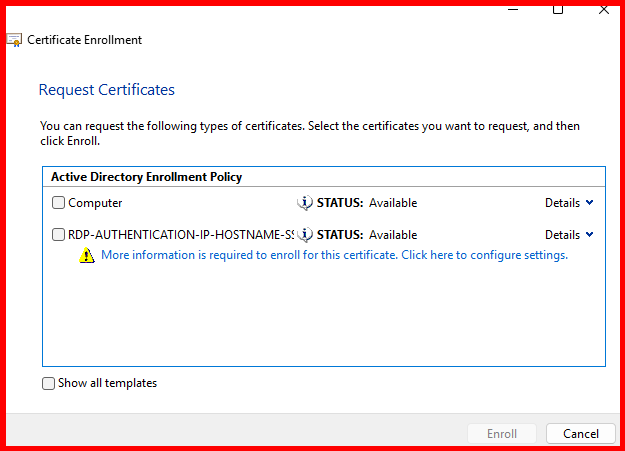This screenshot has width=625, height=451.
Task: Check the Computer certificate checkbox
Action: pyautogui.click(x=58, y=203)
